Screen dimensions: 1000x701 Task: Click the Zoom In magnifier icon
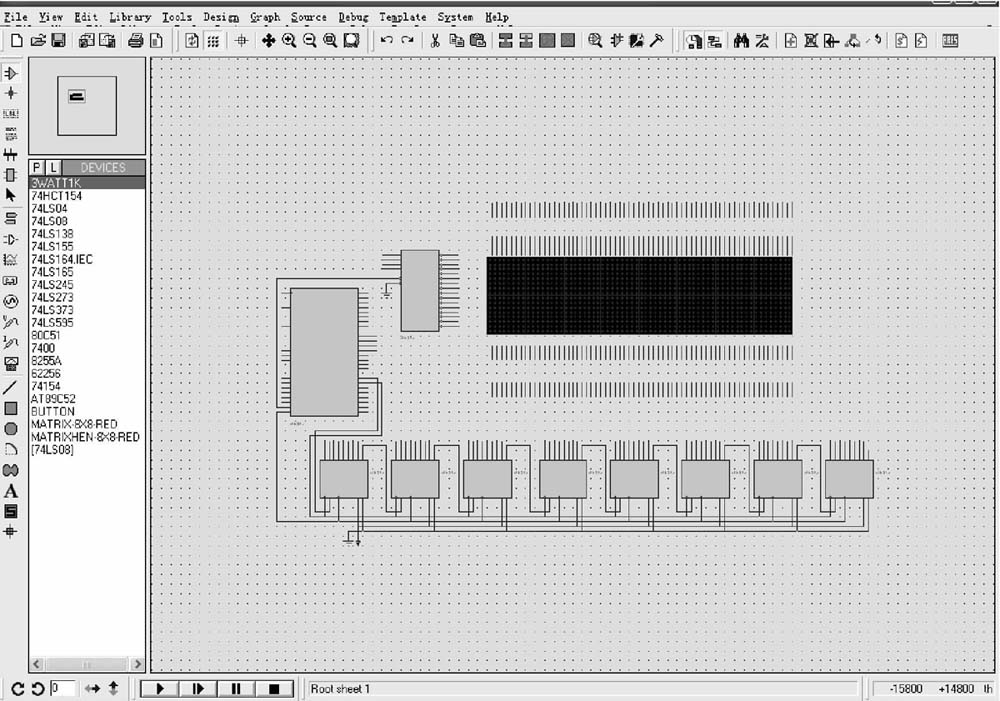click(289, 41)
